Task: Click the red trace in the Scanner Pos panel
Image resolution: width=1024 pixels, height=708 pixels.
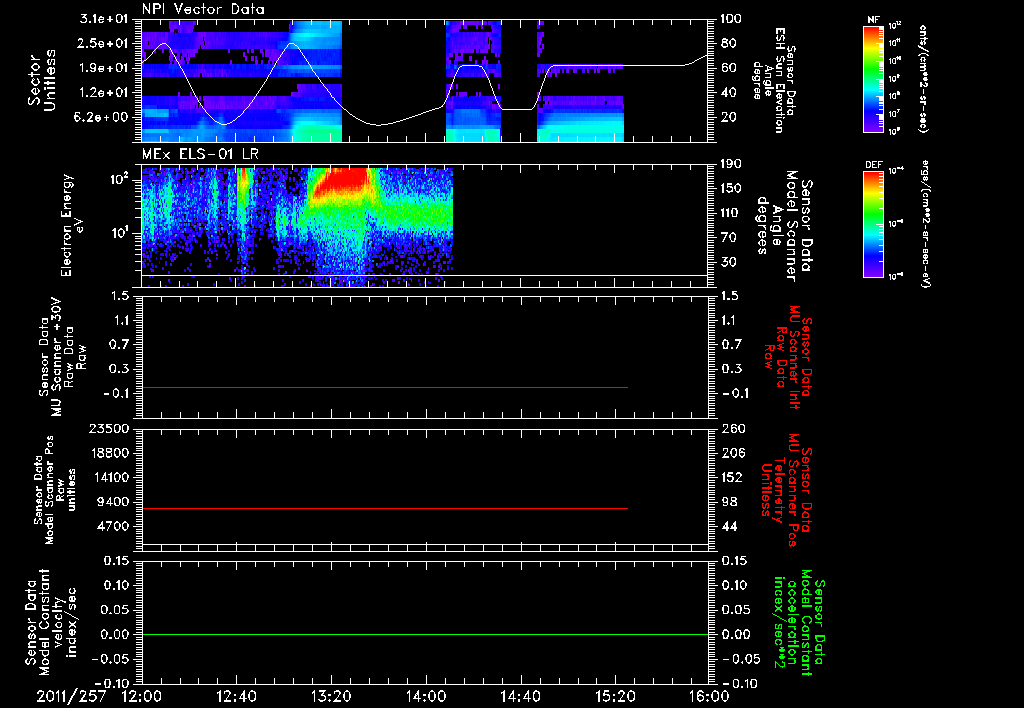Action: [385, 508]
